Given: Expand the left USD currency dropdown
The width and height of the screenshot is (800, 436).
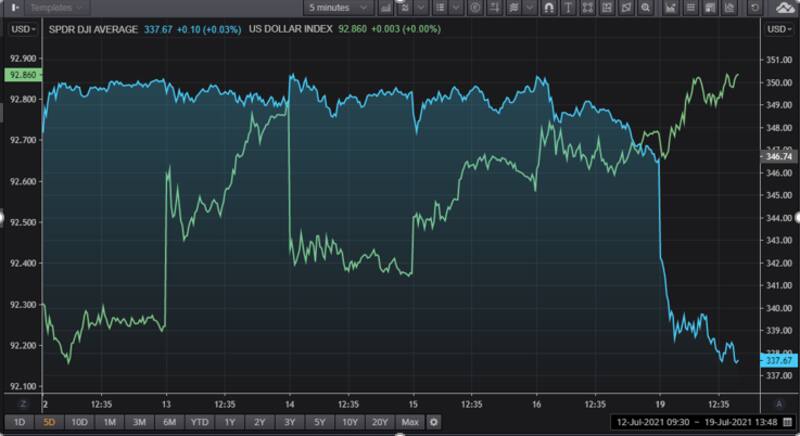Looking at the screenshot, I should pyautogui.click(x=22, y=30).
